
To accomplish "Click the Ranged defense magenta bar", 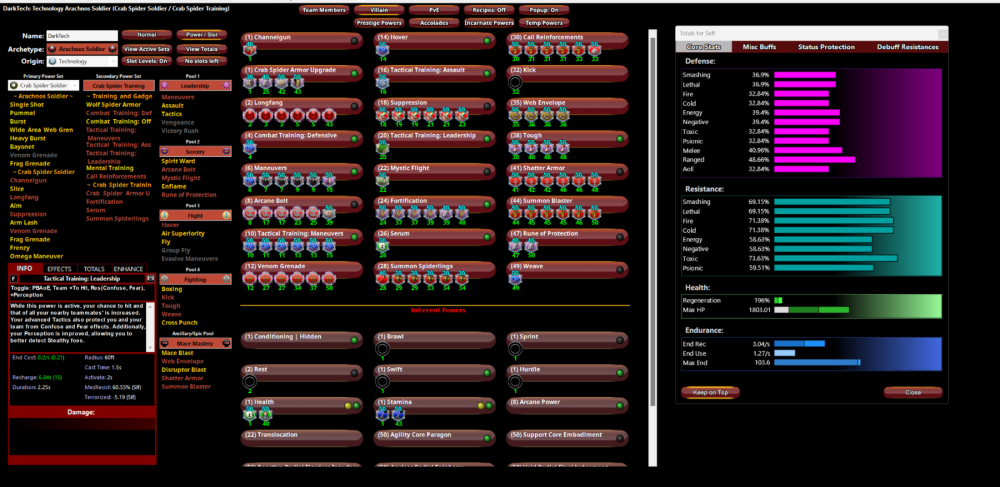I will coord(814,159).
